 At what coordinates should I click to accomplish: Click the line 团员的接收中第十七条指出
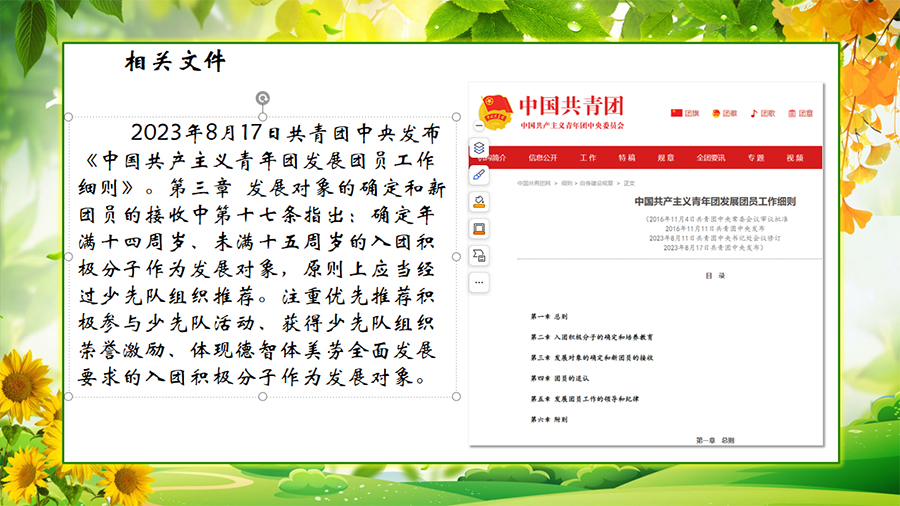pyautogui.click(x=257, y=215)
